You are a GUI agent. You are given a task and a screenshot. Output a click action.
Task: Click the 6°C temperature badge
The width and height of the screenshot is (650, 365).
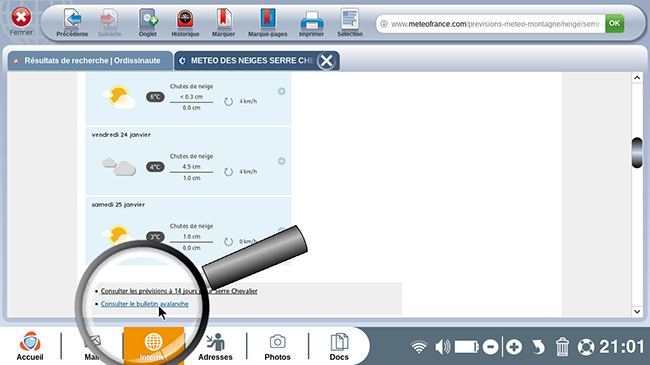(x=155, y=97)
